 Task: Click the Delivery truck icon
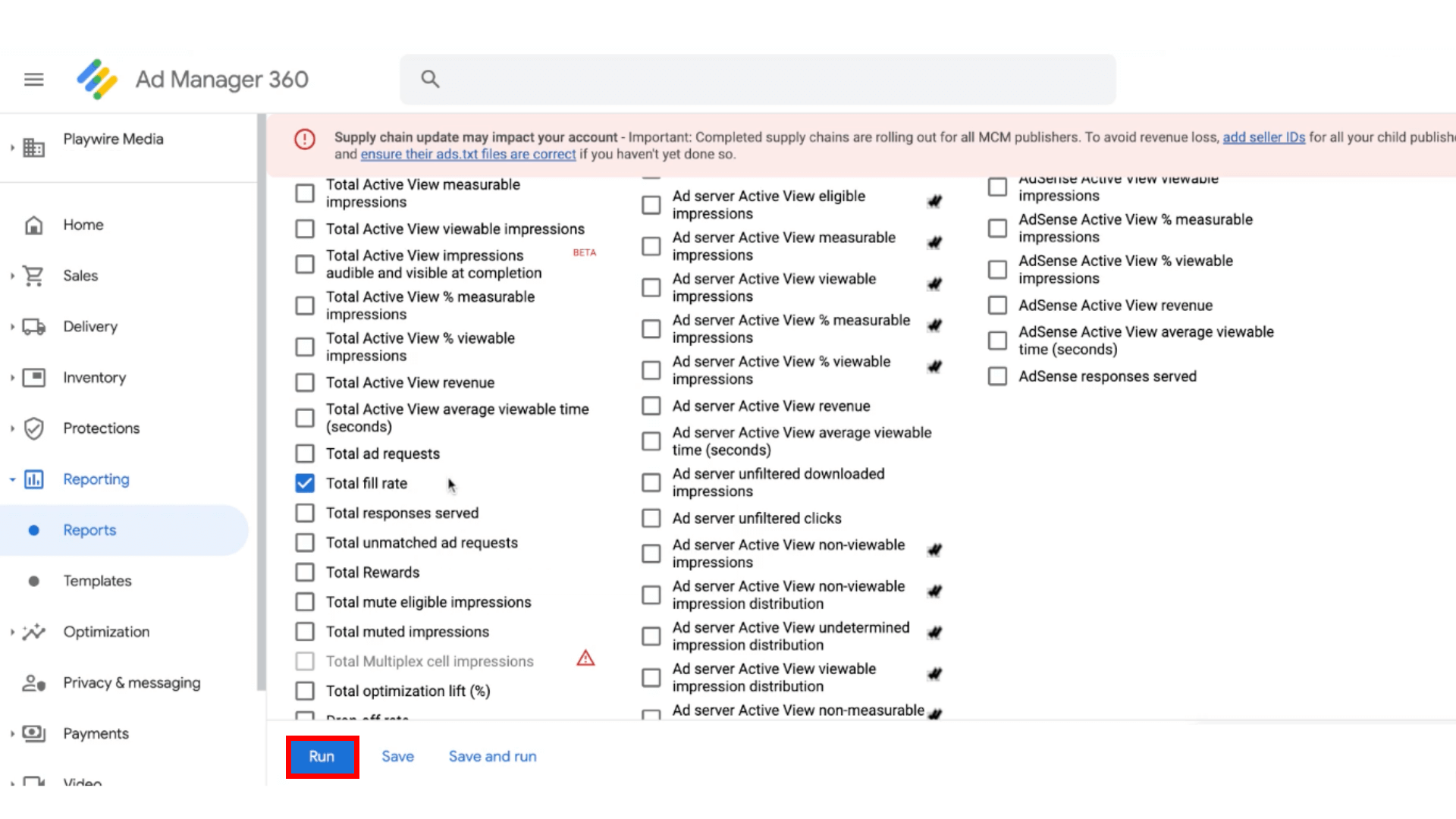(33, 327)
